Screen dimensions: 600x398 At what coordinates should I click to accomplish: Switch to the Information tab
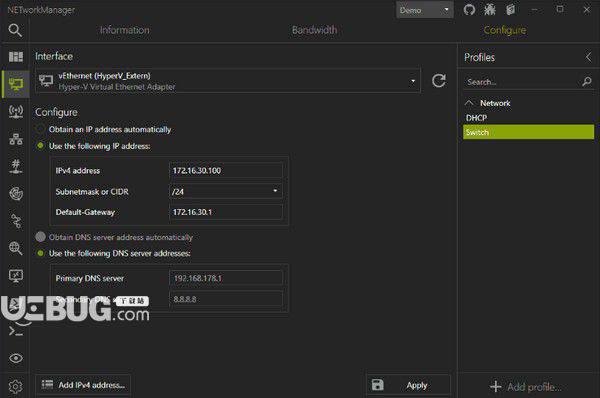click(x=125, y=30)
